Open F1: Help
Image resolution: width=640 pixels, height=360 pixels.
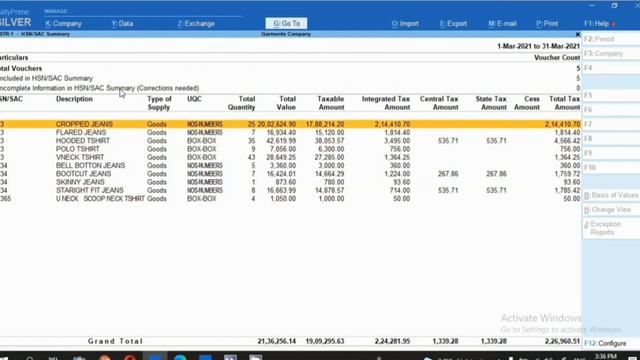(596, 24)
